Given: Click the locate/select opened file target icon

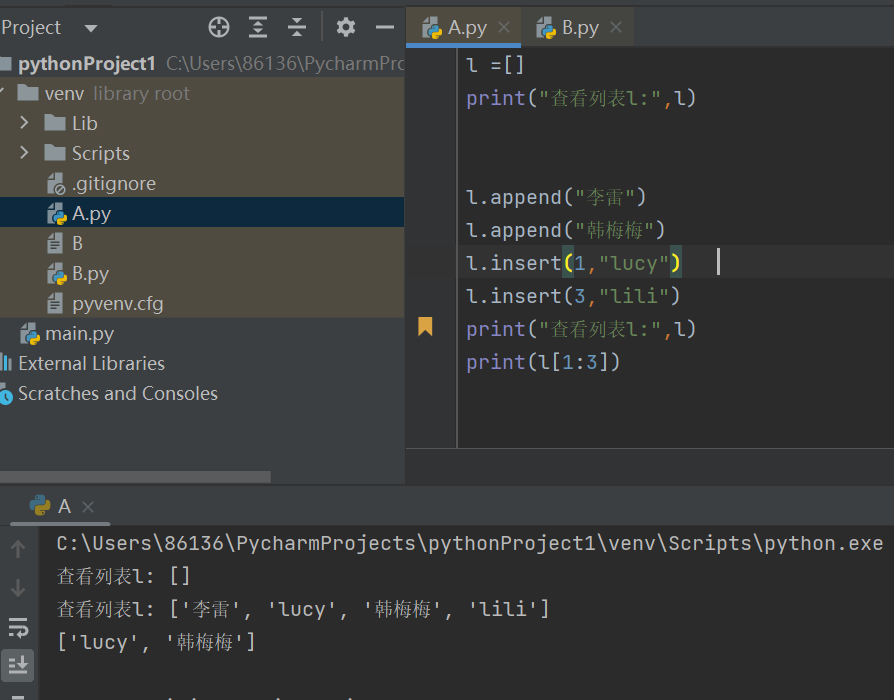Looking at the screenshot, I should tap(219, 27).
